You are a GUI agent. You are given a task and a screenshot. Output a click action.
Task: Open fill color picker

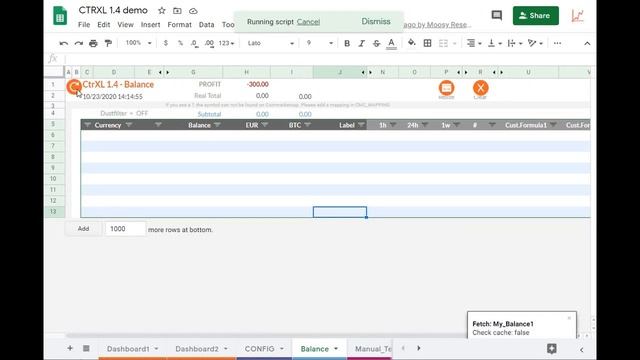412,43
